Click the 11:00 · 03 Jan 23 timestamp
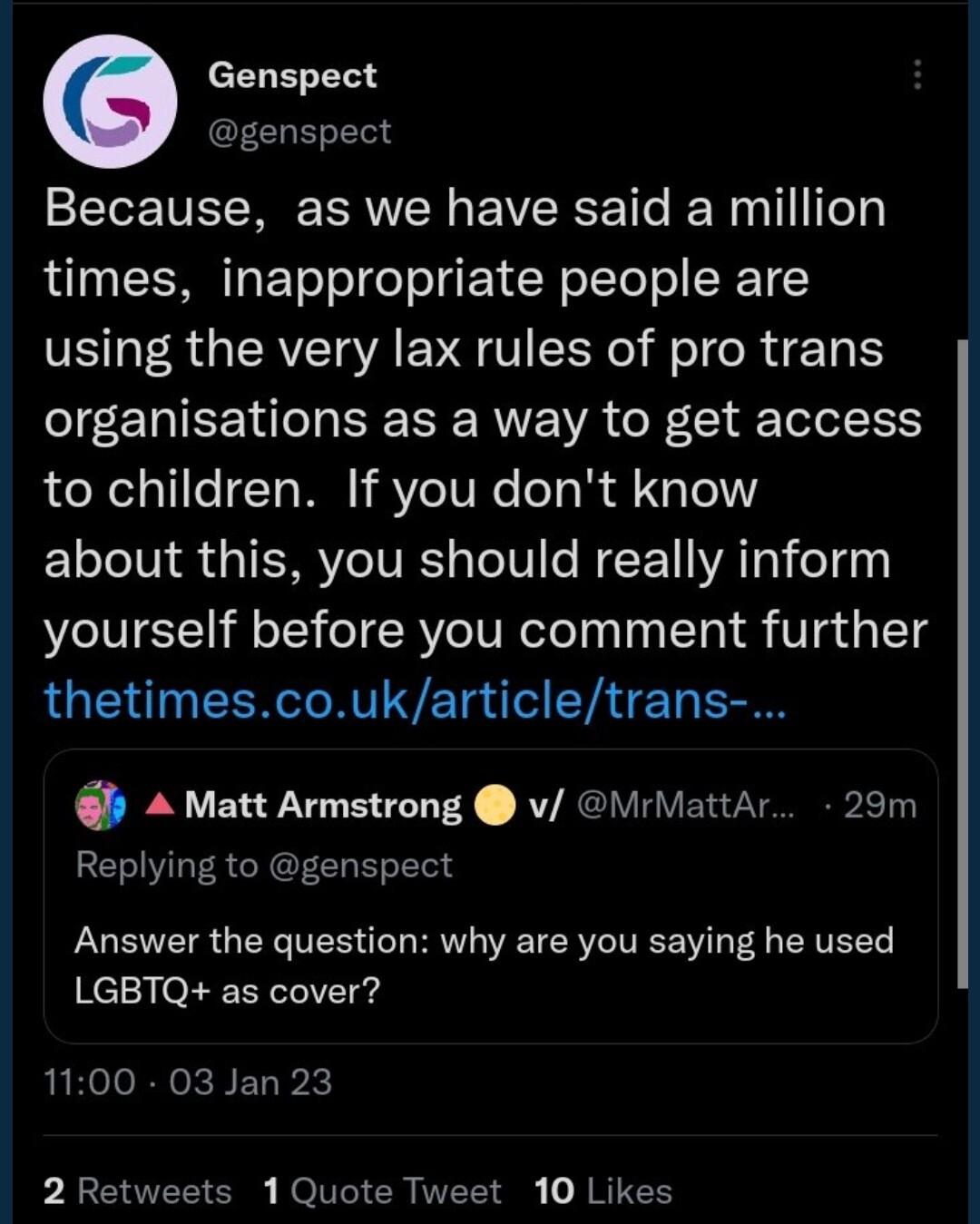The height and width of the screenshot is (1224, 980). 188,1082
